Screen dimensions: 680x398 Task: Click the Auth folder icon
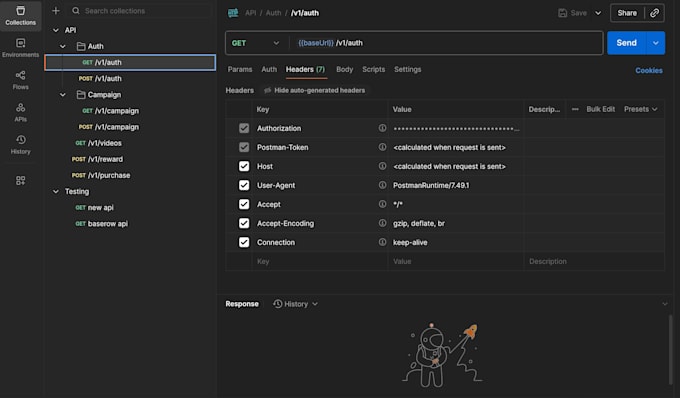click(81, 46)
